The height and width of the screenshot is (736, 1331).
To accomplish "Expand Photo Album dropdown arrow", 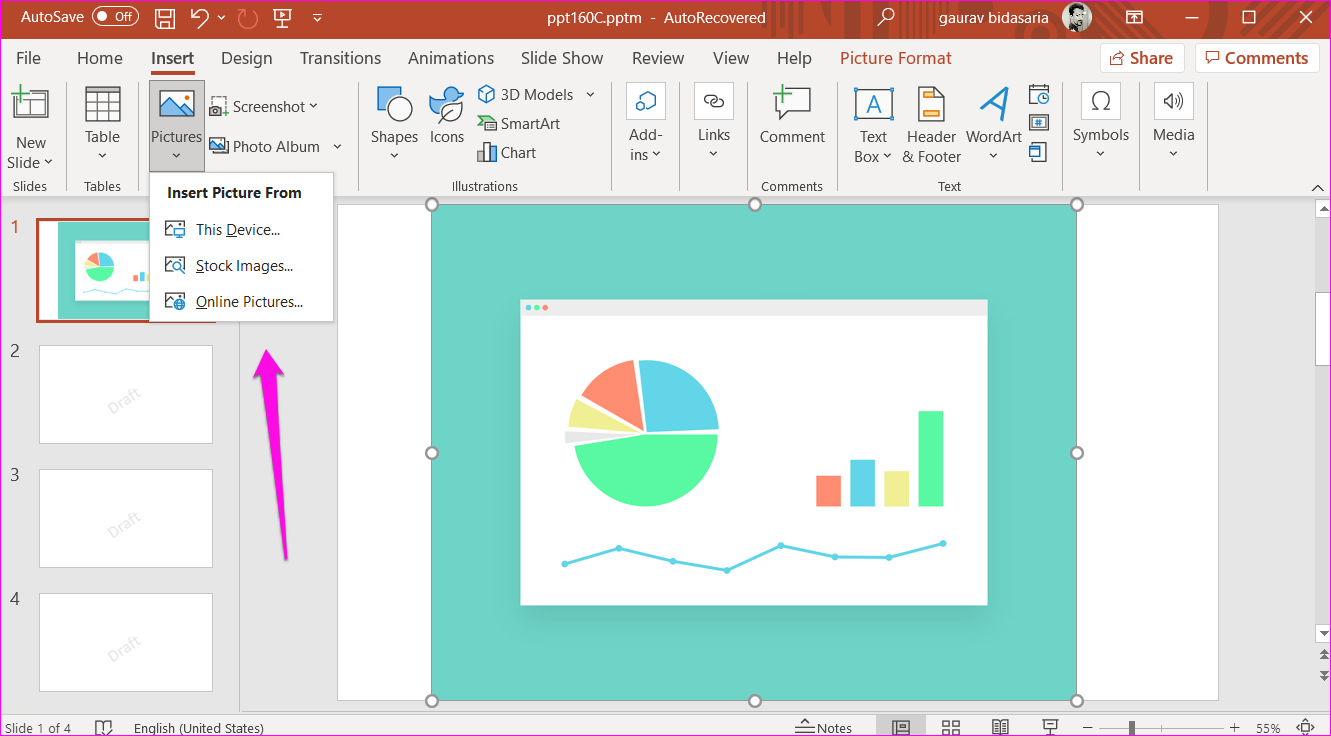I will coord(337,146).
